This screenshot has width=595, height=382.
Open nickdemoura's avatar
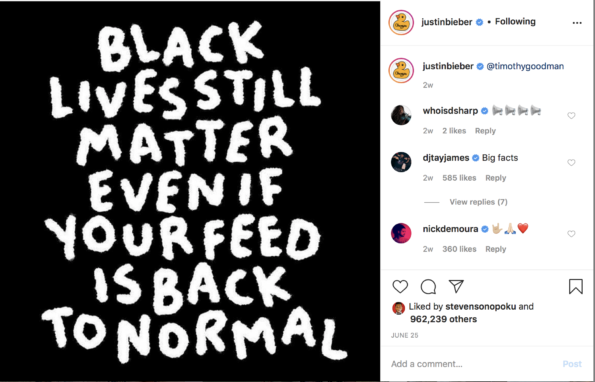coord(401,233)
